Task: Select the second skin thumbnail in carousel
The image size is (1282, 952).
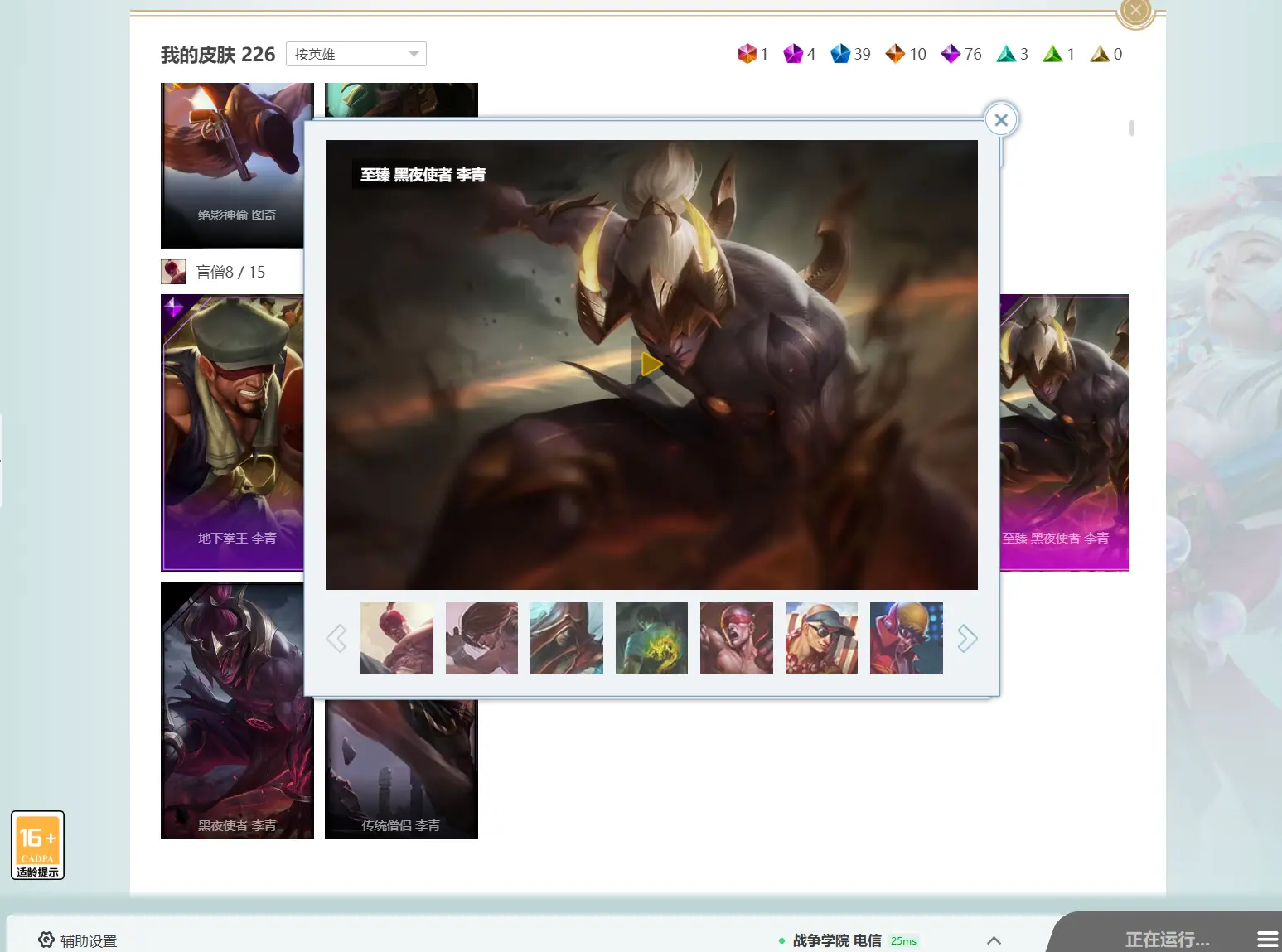Action: pyautogui.click(x=481, y=638)
